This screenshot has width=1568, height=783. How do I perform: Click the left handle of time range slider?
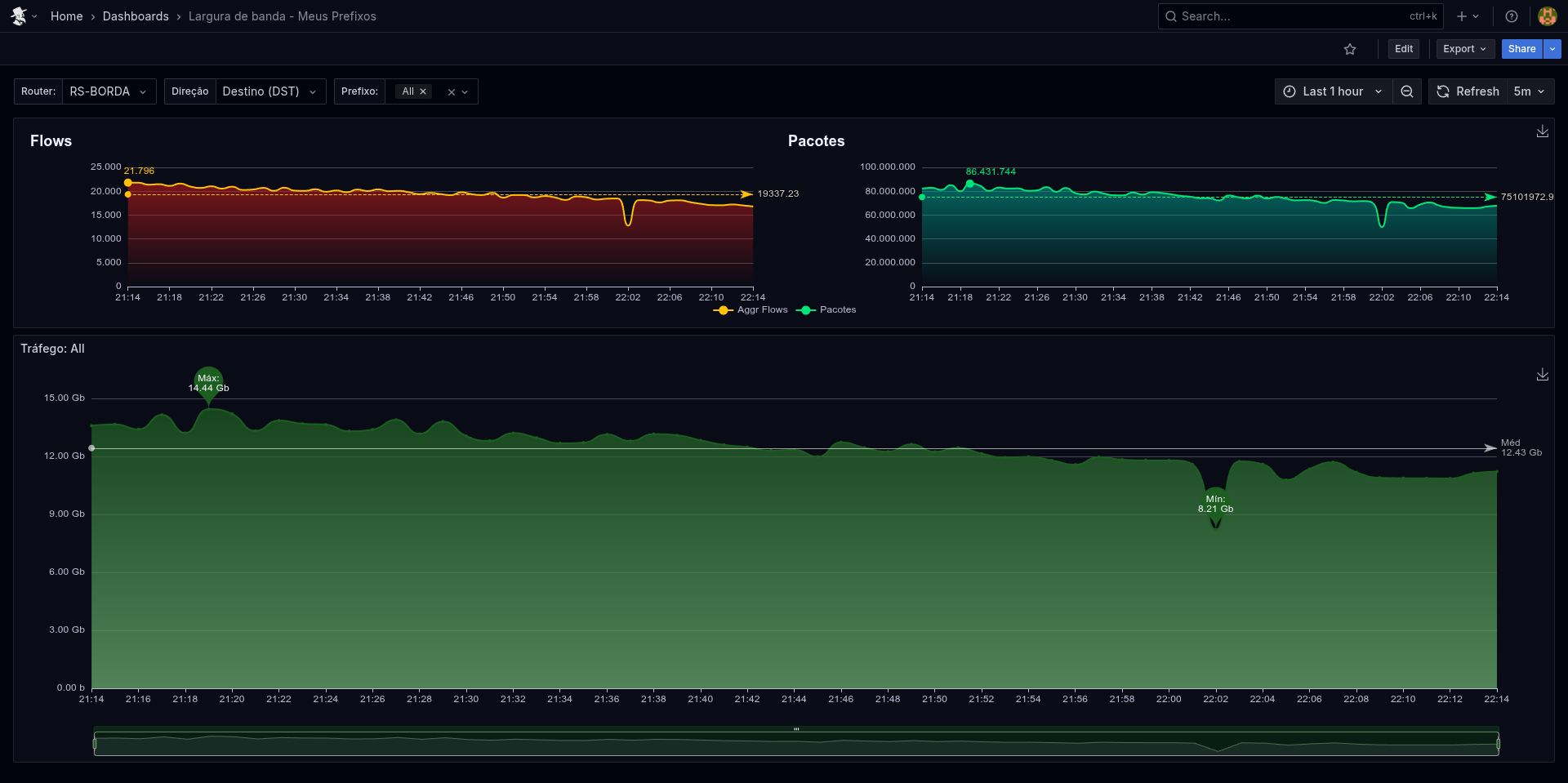click(95, 744)
